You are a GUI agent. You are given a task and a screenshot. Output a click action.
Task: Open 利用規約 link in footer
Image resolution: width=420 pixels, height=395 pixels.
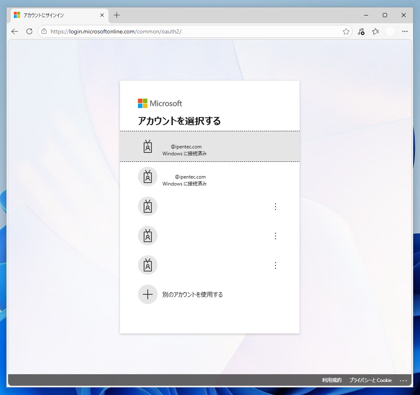[x=332, y=380]
